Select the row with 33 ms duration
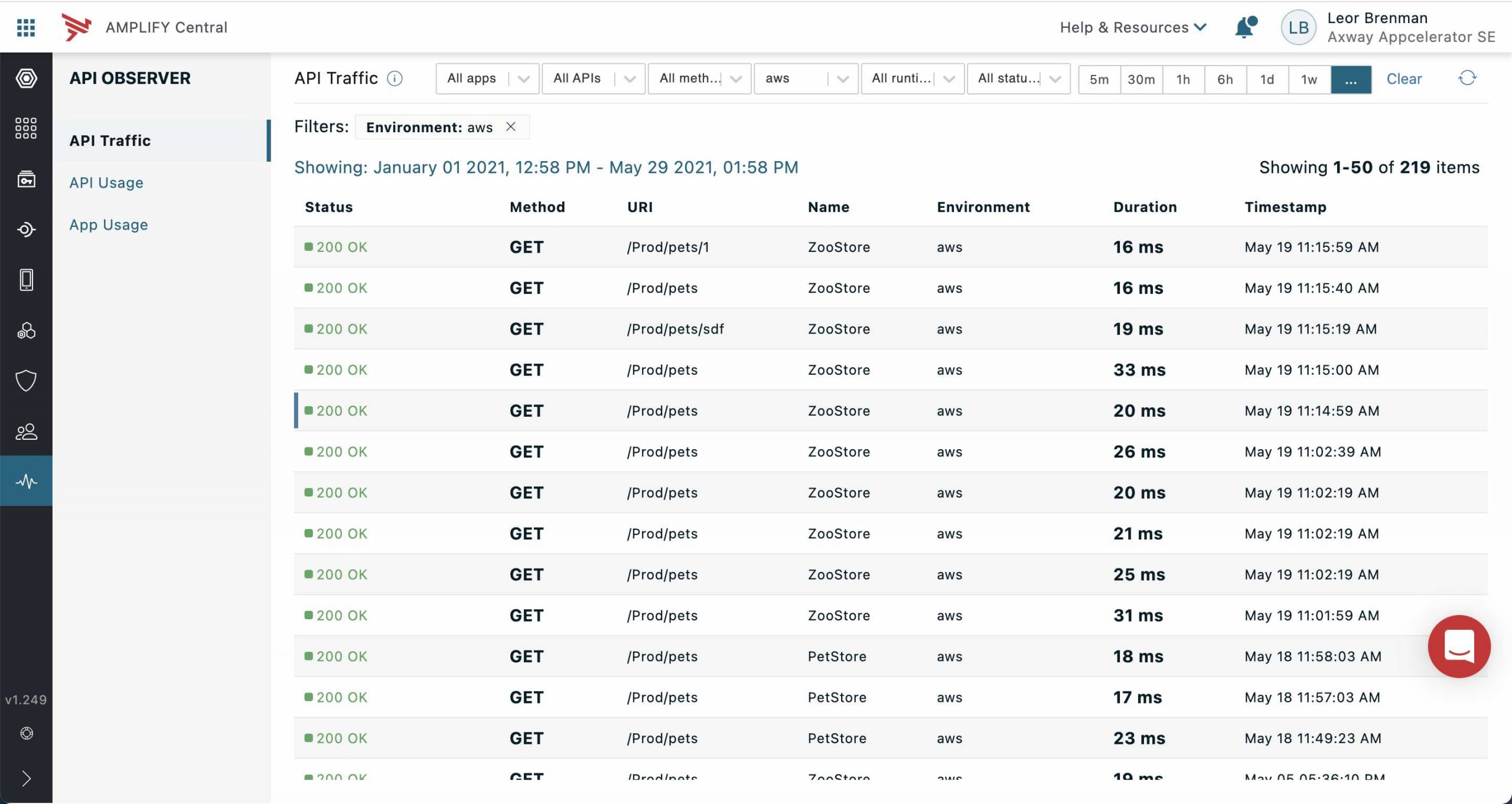Viewport: 1512px width, 804px height. click(891, 370)
